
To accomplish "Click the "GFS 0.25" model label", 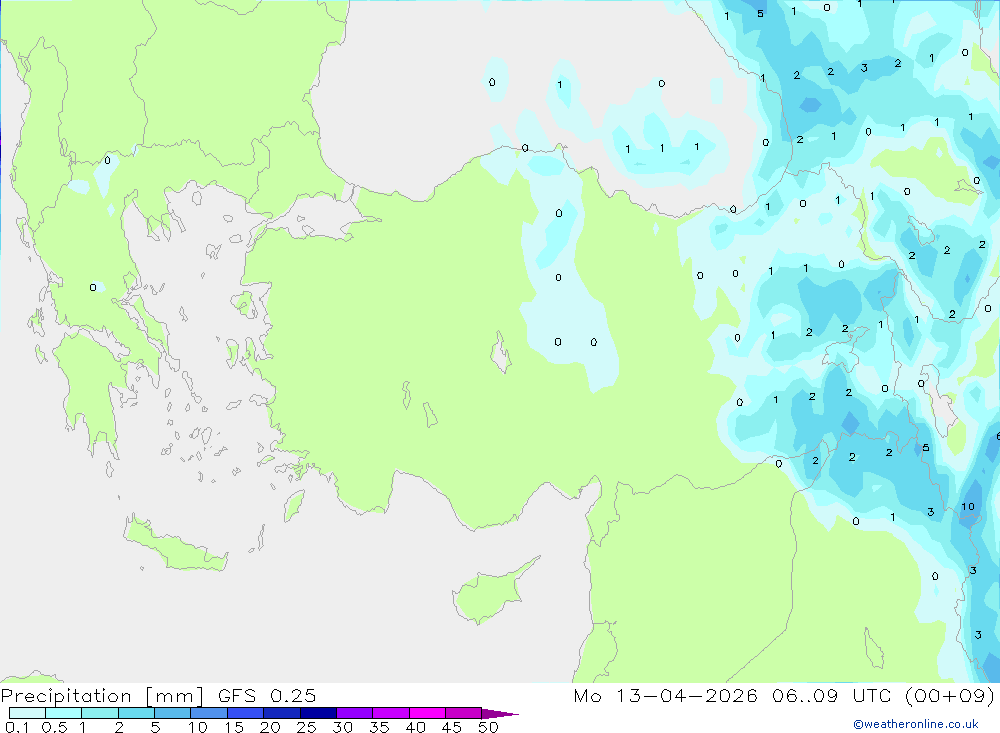I will (267, 695).
